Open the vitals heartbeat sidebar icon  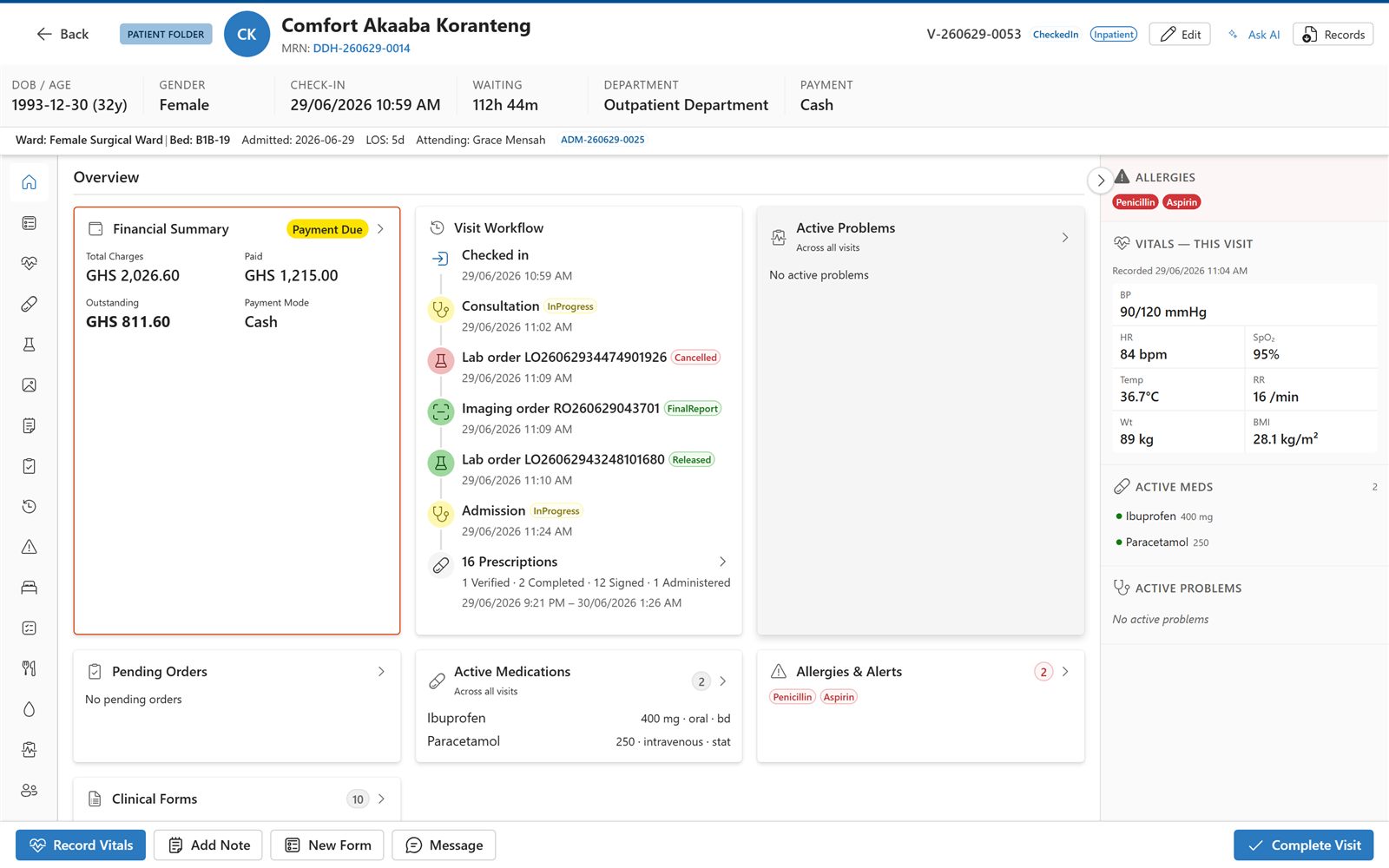(29, 263)
